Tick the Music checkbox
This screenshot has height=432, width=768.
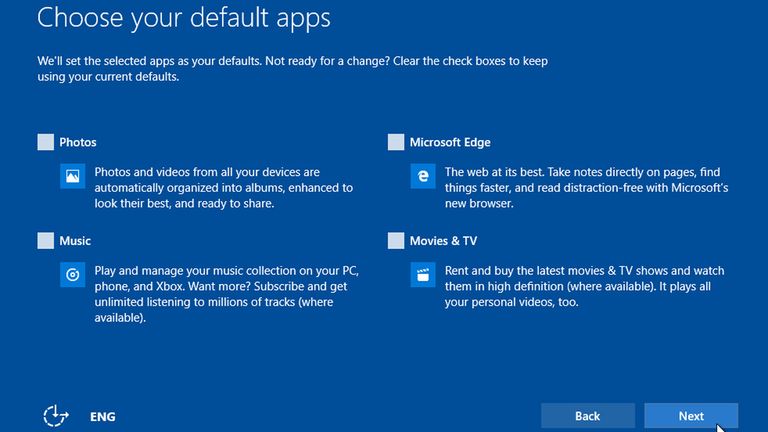pyautogui.click(x=46, y=240)
